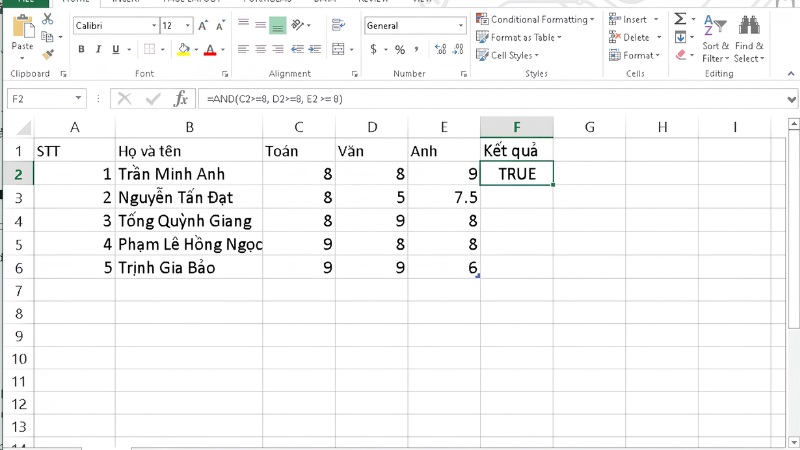Expand the formula bar

(x=791, y=99)
